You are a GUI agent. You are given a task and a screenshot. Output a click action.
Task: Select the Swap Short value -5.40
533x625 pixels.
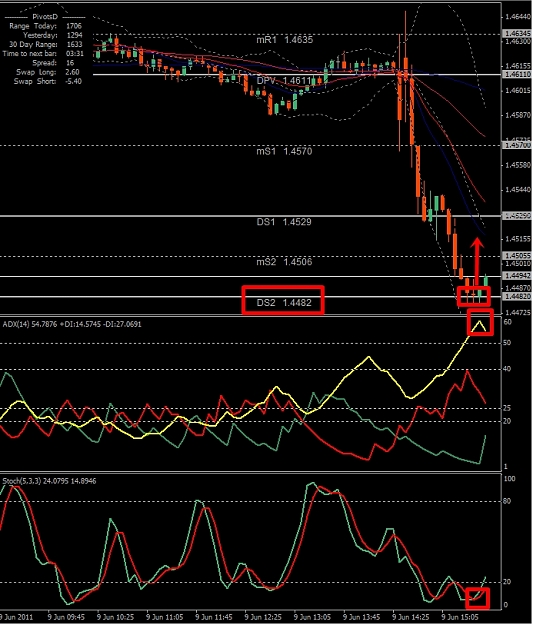[72, 81]
